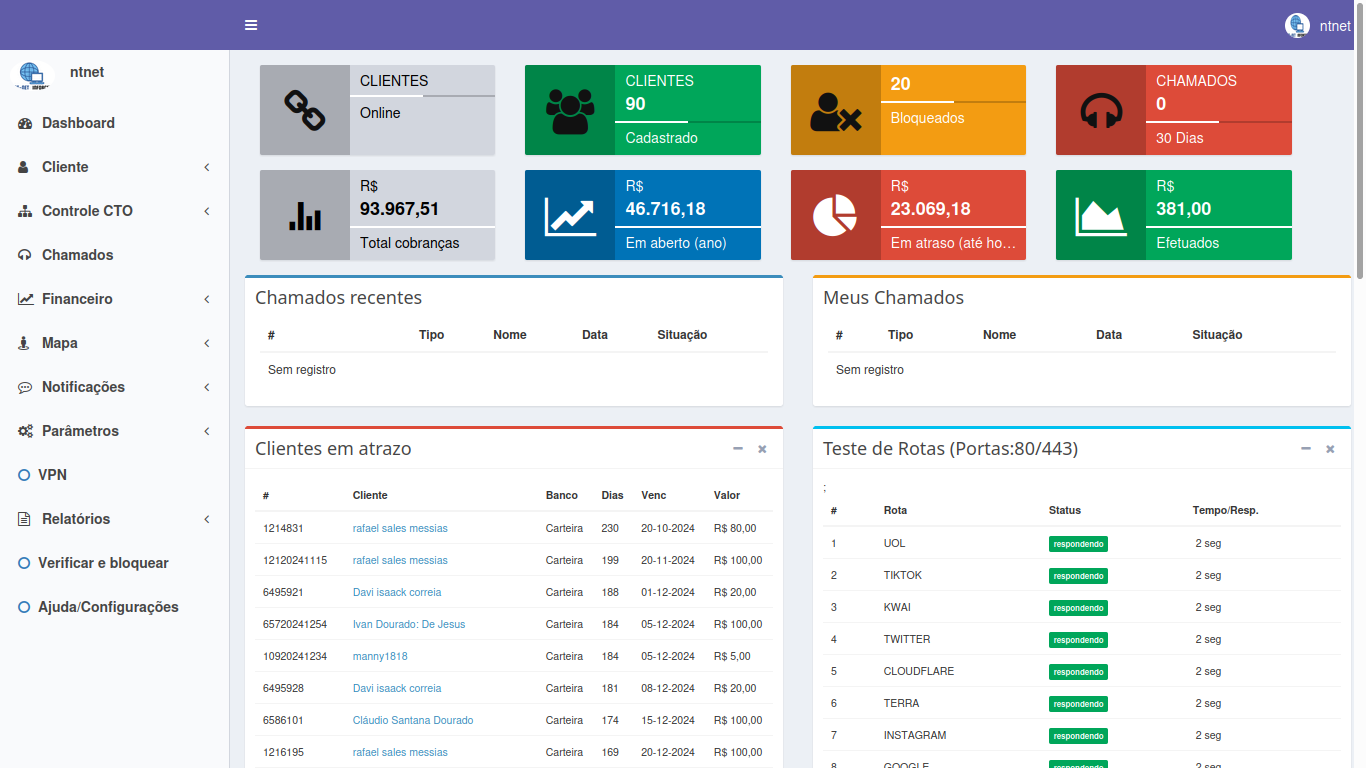
Task: Open Verificar e bloquear menu item
Action: [115, 563]
